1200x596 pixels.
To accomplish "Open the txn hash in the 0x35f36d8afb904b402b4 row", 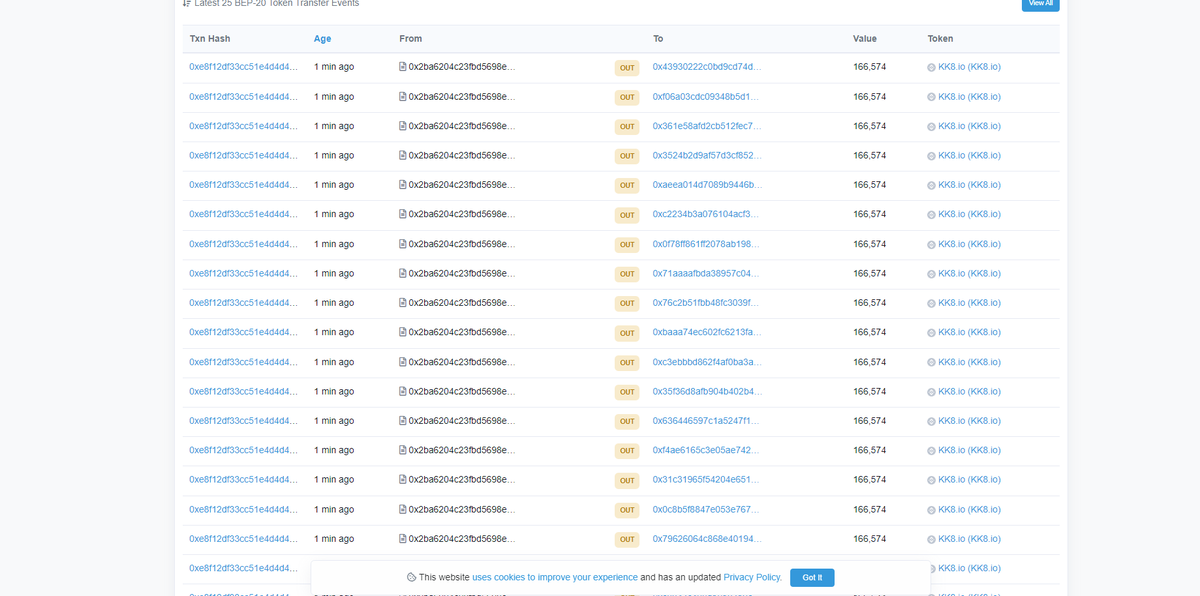I will (243, 392).
